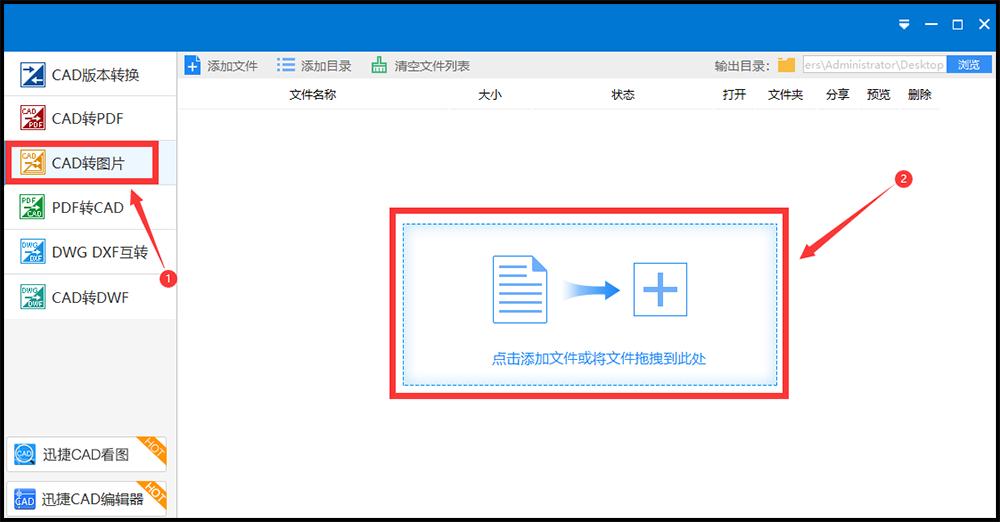Click the 预览 column header
The width and height of the screenshot is (1000, 522).
click(x=878, y=94)
